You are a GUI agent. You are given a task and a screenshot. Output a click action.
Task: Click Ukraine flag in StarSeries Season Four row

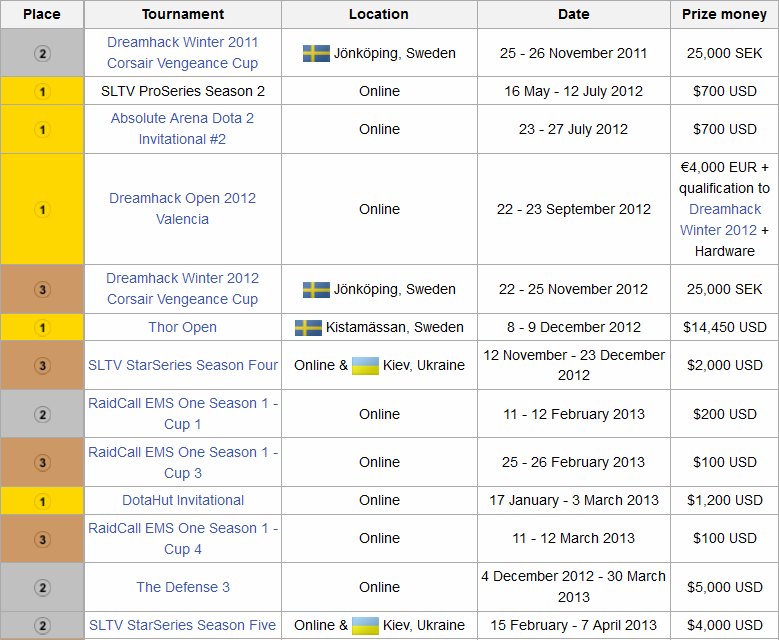click(x=365, y=366)
